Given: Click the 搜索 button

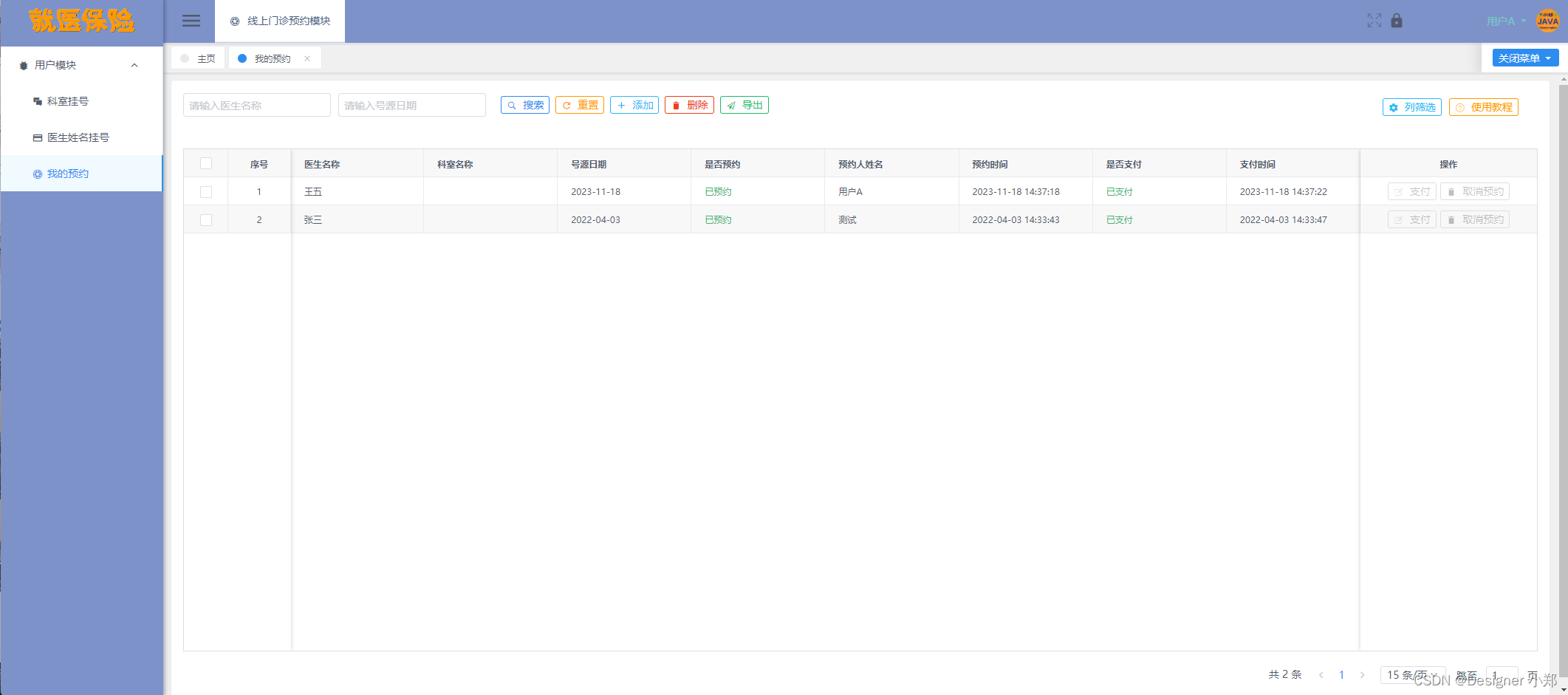Looking at the screenshot, I should pos(525,105).
